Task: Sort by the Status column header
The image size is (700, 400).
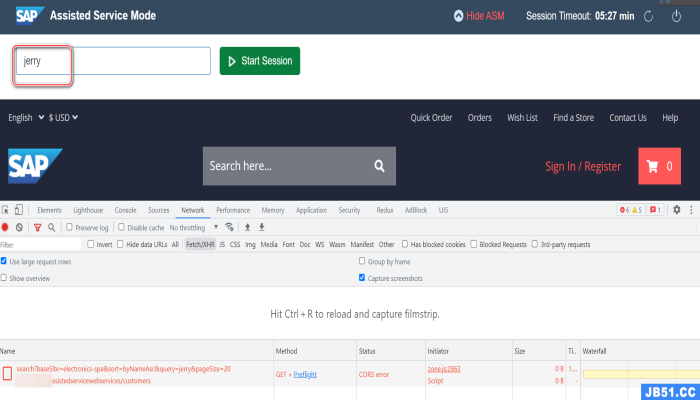Action: pyautogui.click(x=391, y=351)
